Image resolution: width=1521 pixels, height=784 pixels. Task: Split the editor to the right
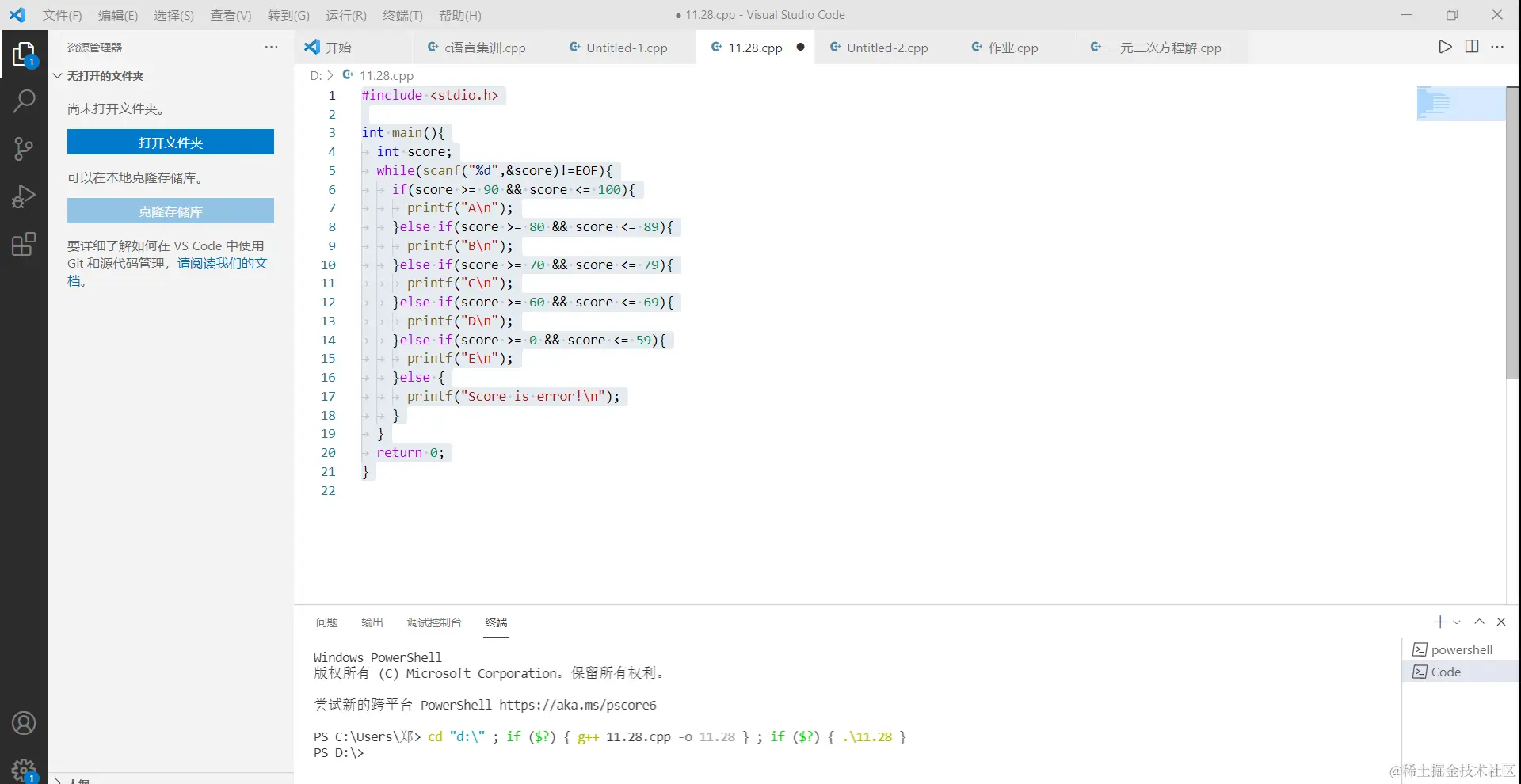[x=1472, y=47]
